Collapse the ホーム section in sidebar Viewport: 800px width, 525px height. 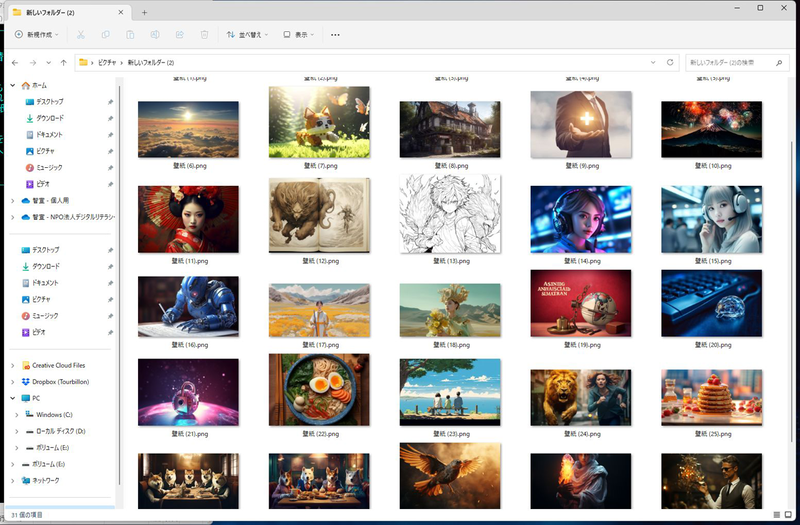click(x=12, y=86)
